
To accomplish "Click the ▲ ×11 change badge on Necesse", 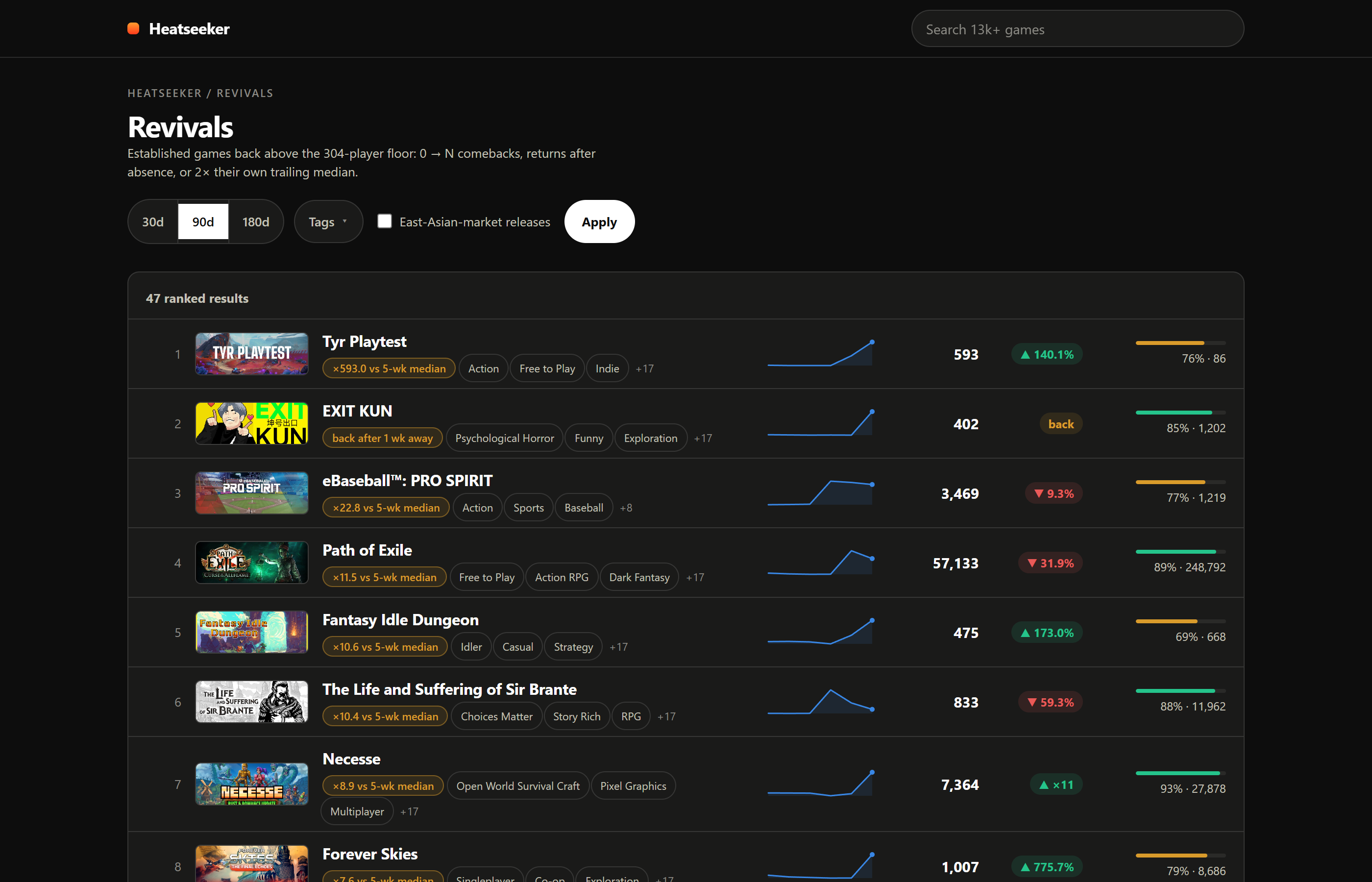I will coord(1056,784).
